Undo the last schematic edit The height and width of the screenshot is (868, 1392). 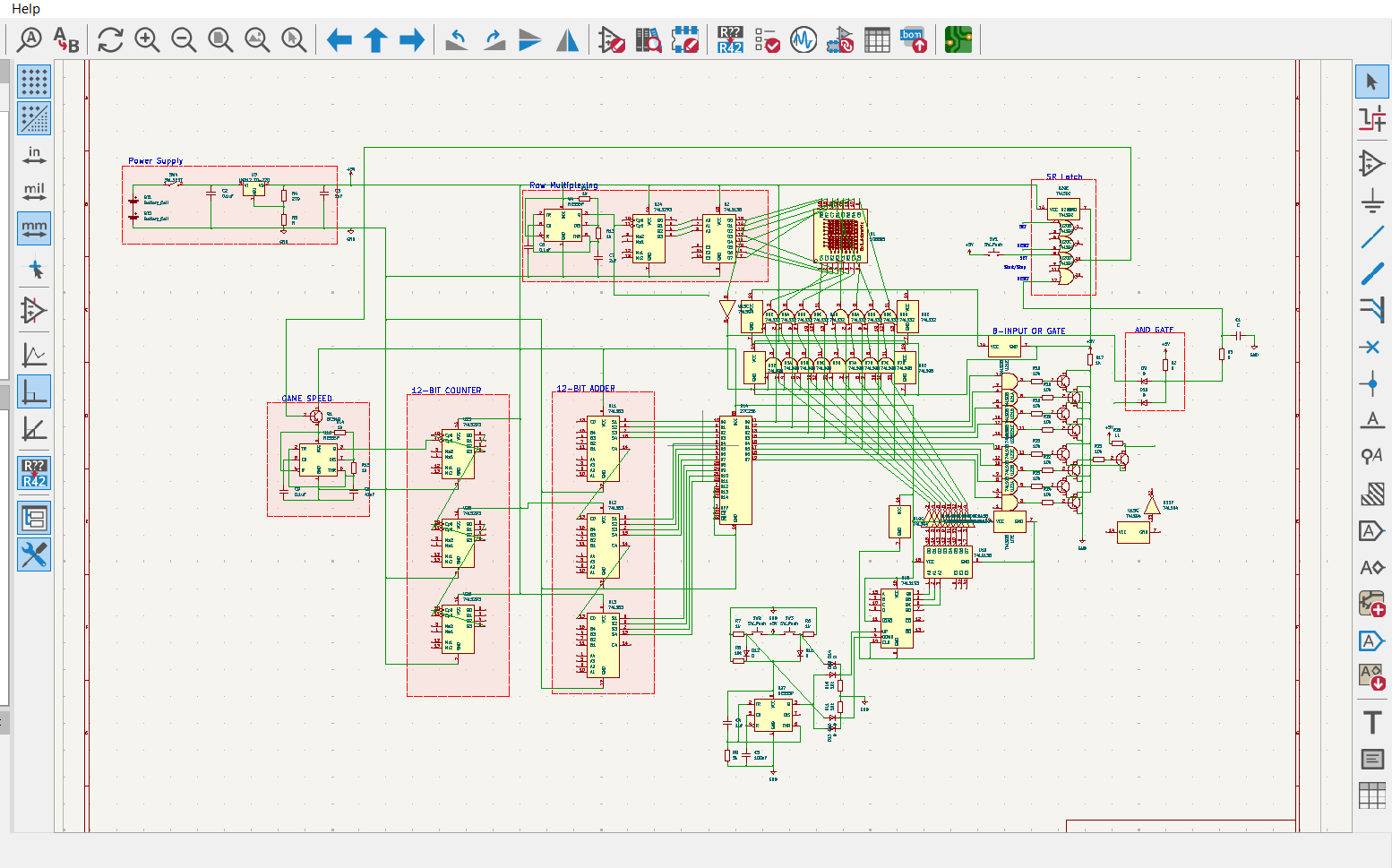point(456,39)
